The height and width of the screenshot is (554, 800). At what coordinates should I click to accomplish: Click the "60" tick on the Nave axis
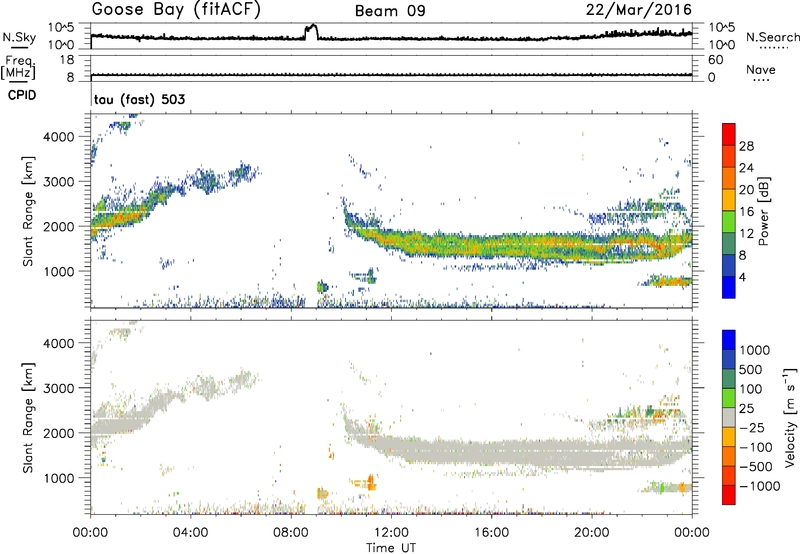point(715,60)
